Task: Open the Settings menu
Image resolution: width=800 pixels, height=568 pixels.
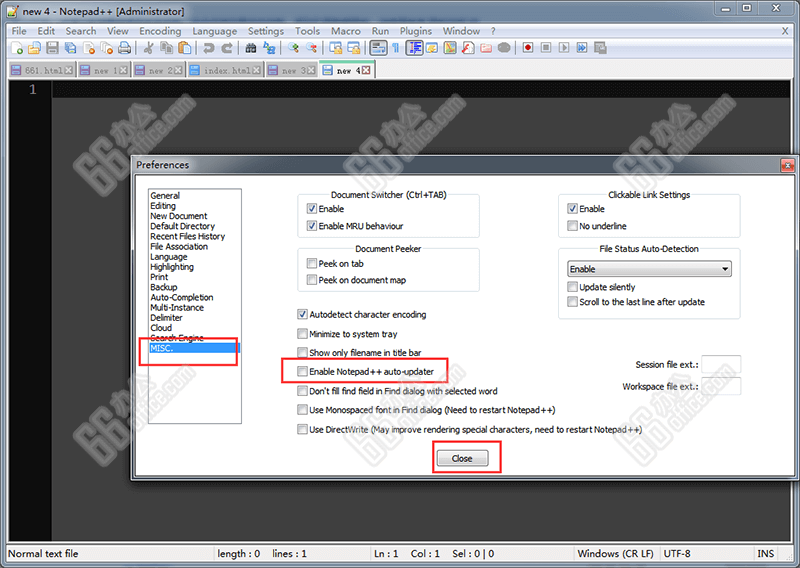Action: point(266,31)
